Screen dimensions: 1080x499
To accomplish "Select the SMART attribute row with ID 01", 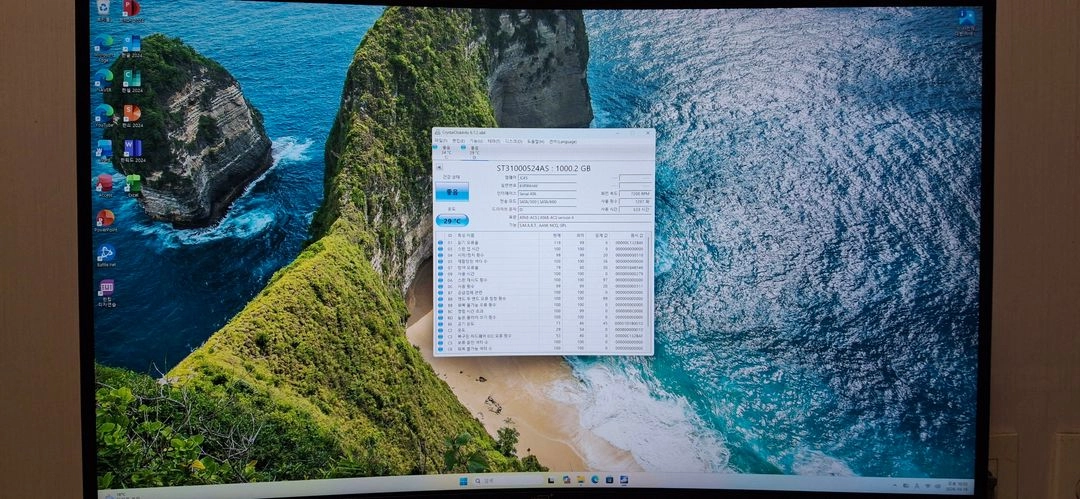I will pos(541,243).
